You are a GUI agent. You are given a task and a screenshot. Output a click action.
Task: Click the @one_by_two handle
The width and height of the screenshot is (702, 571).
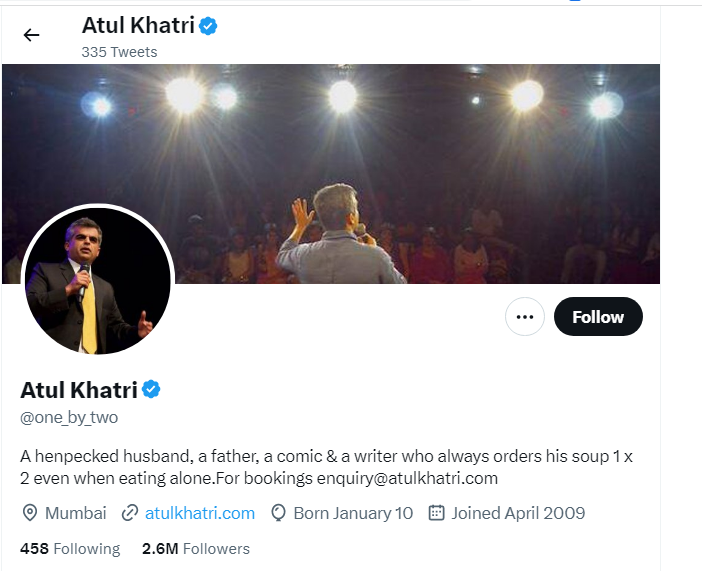tap(69, 418)
